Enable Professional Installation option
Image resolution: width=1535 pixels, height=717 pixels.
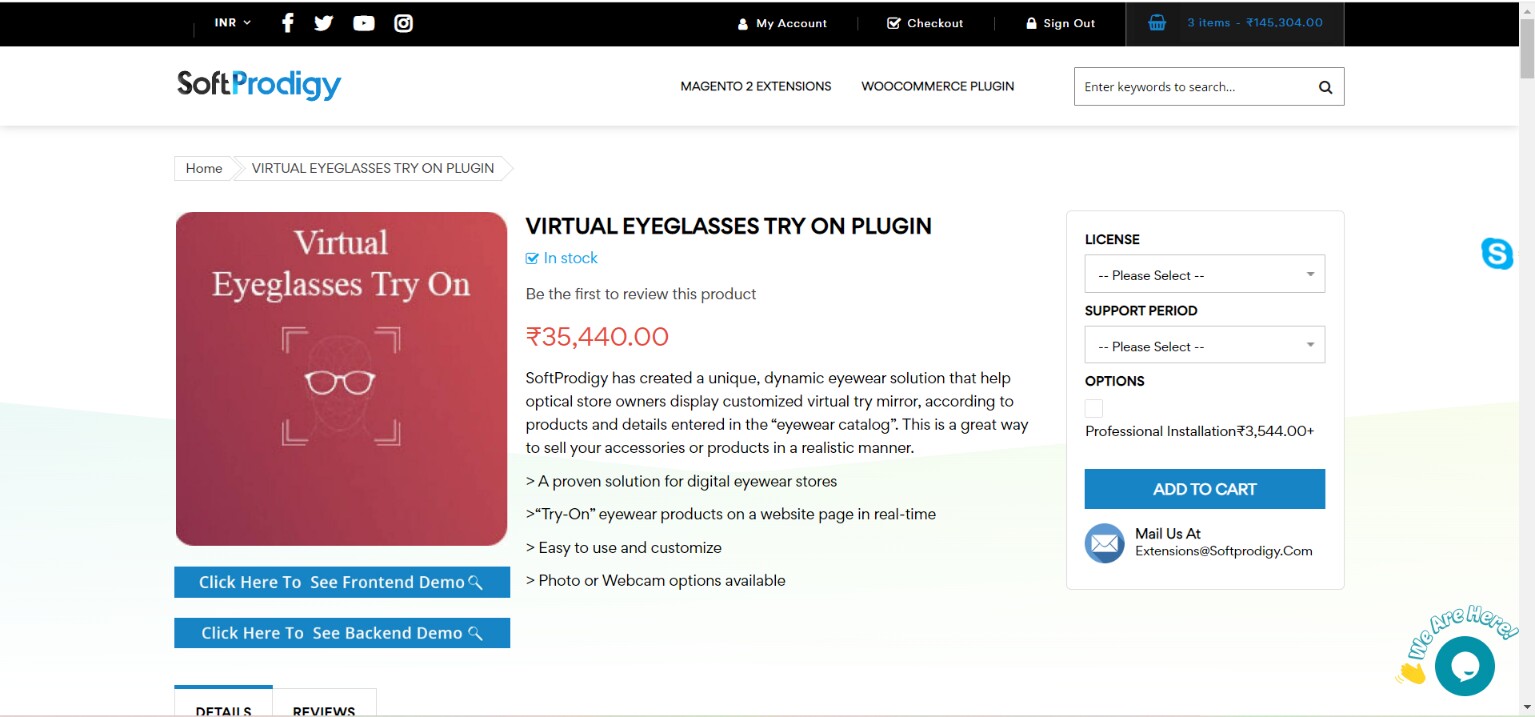(x=1093, y=408)
